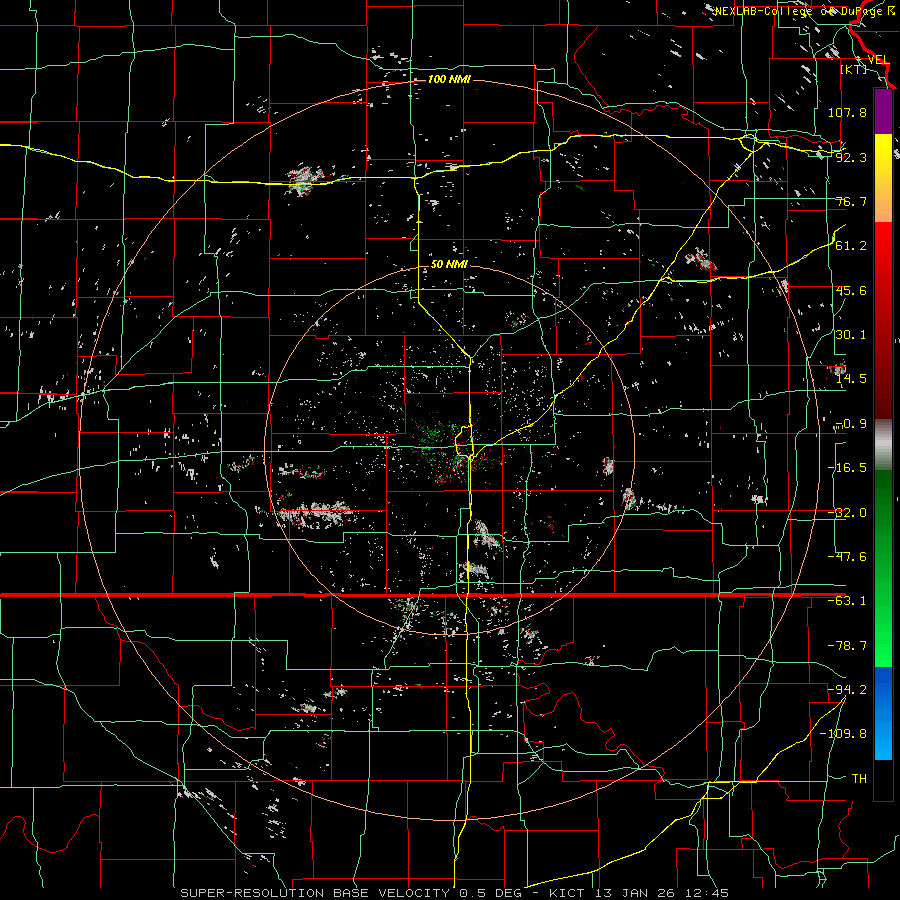Click the 76.7 velocity scale value
The image size is (900, 900).
pos(851,201)
